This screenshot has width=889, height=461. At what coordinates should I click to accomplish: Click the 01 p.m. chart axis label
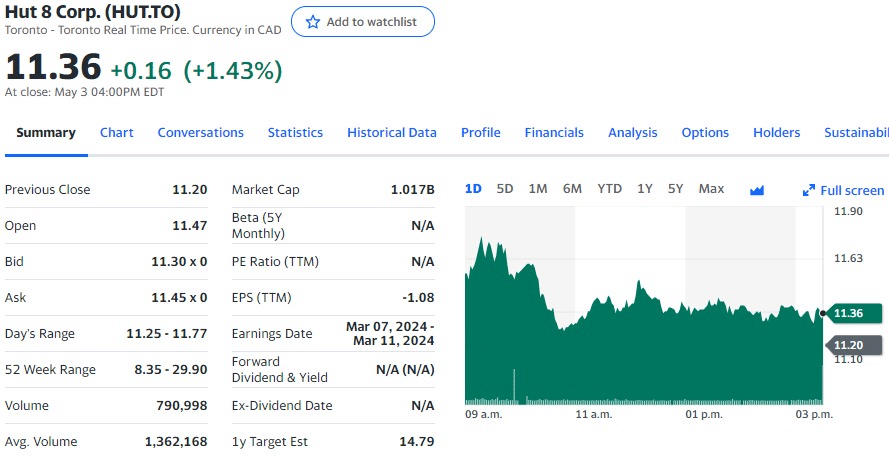(x=704, y=415)
